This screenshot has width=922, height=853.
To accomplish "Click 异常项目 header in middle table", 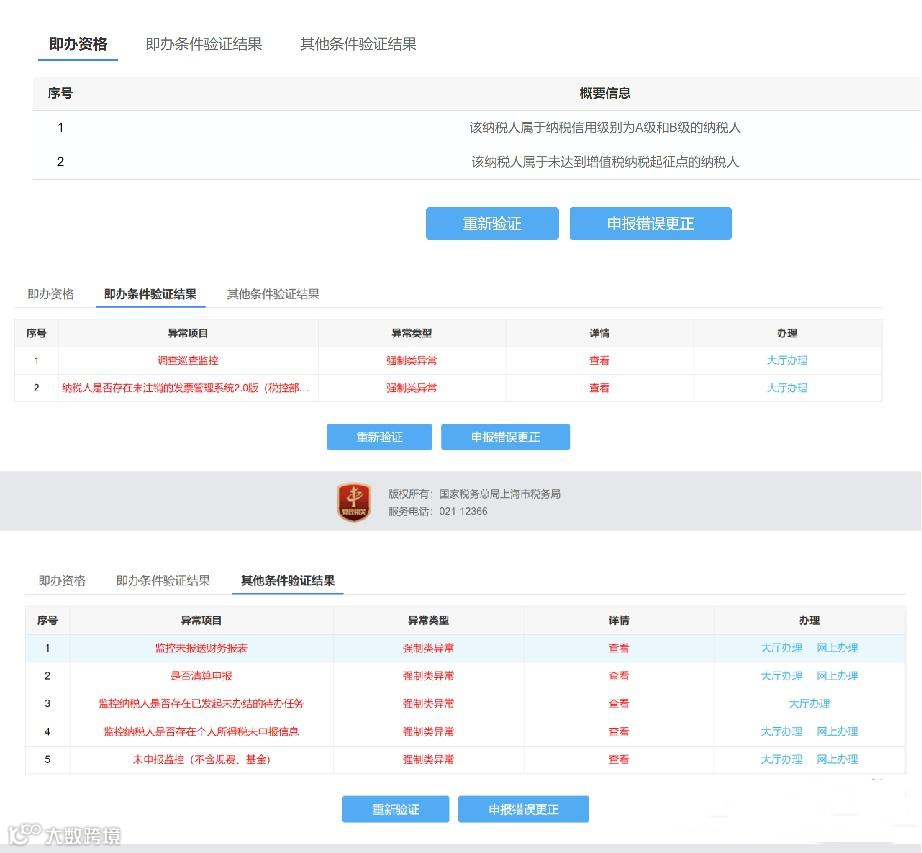I will point(188,333).
